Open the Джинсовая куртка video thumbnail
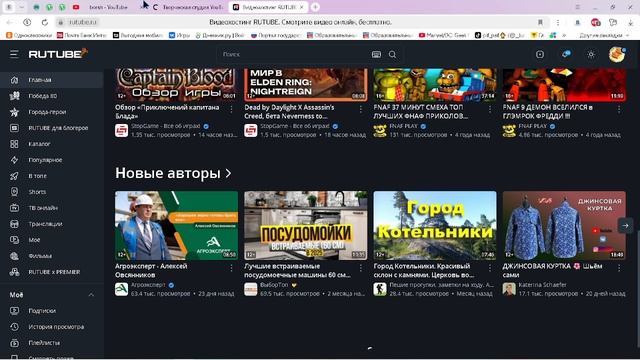The height and width of the screenshot is (360, 640). click(564, 225)
